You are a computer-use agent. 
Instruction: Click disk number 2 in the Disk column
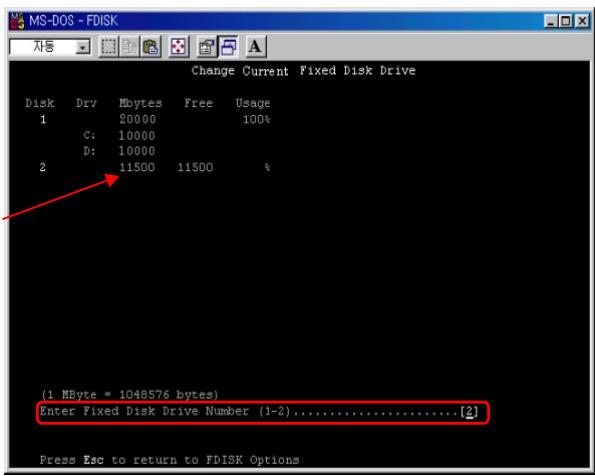click(42, 167)
